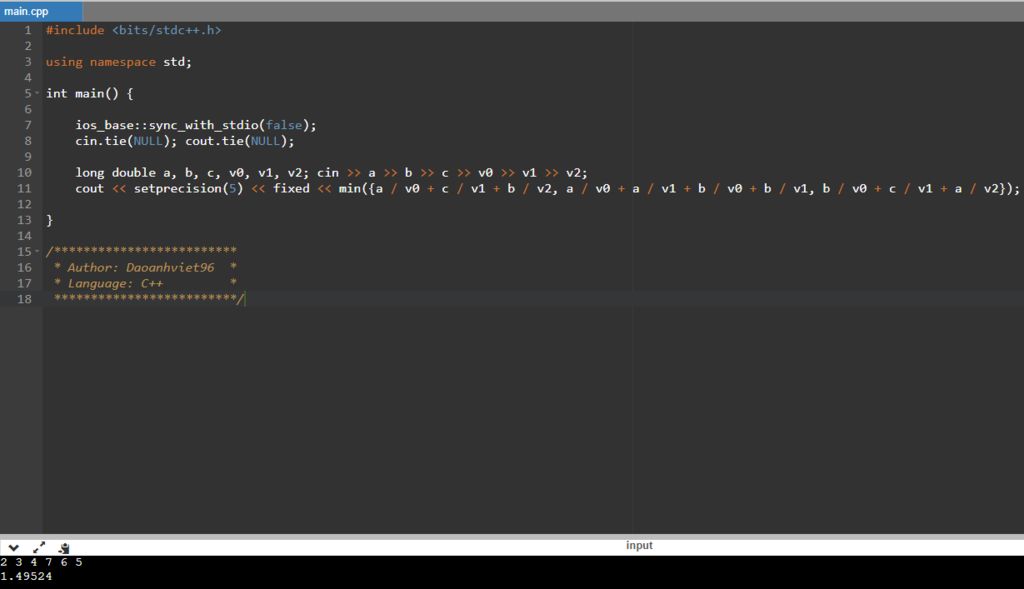Viewport: 1024px width, 589px height.
Task: Collapse the author comment block fold arrow
Action: click(37, 252)
